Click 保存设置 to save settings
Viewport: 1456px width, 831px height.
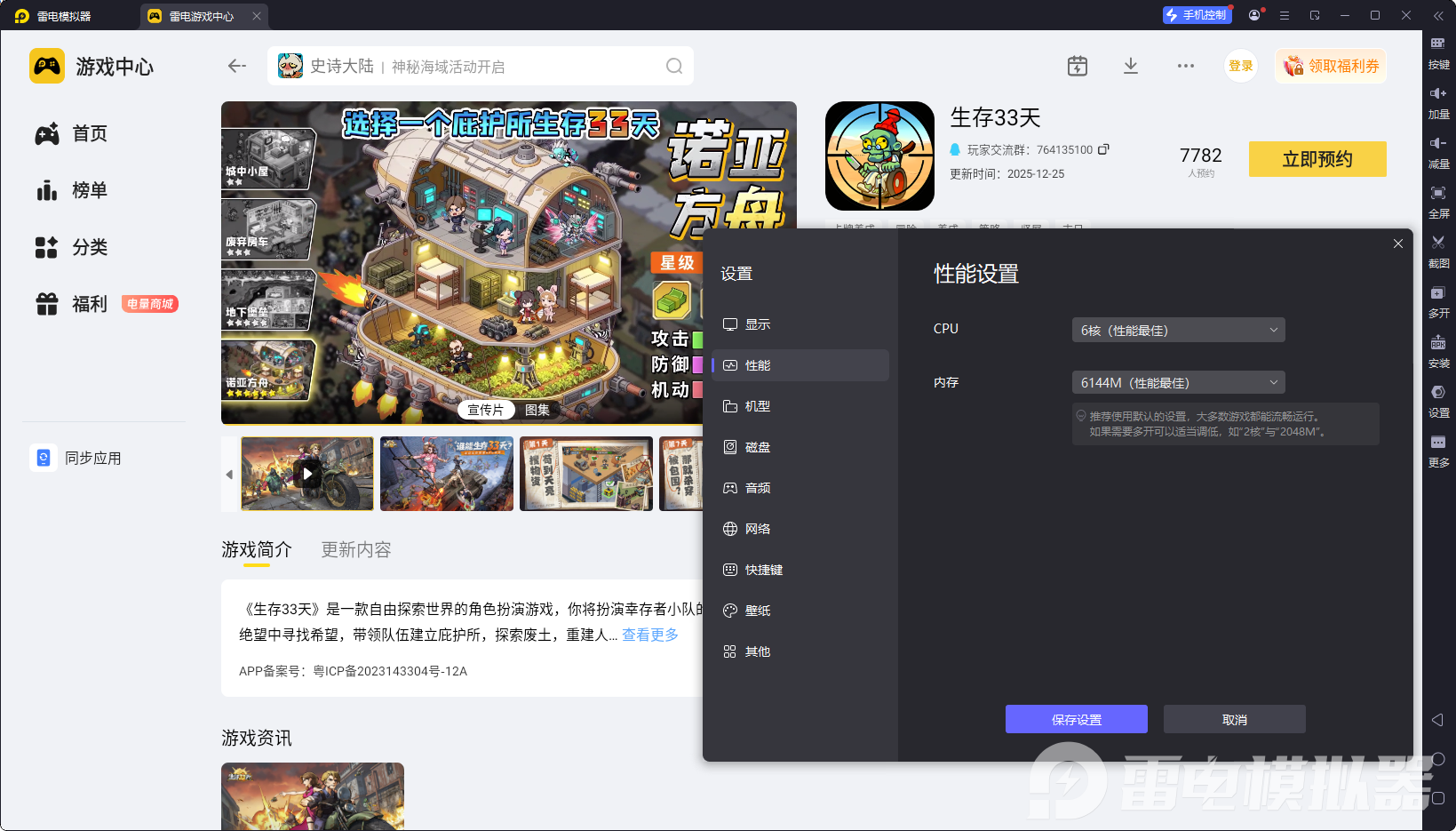(x=1077, y=719)
